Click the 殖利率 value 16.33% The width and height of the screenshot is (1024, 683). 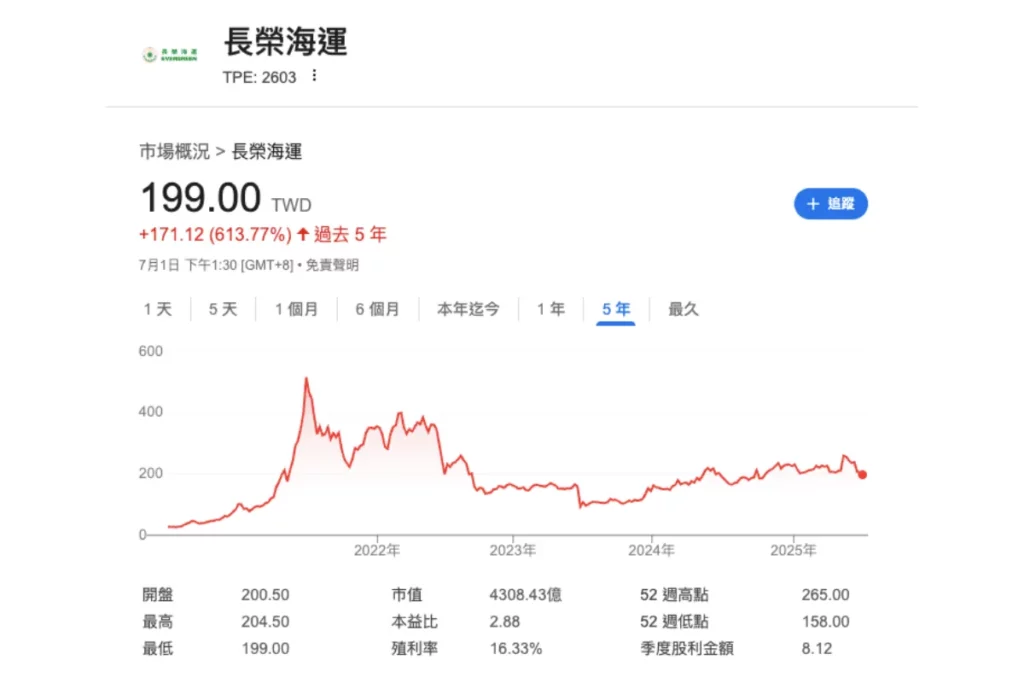516,648
